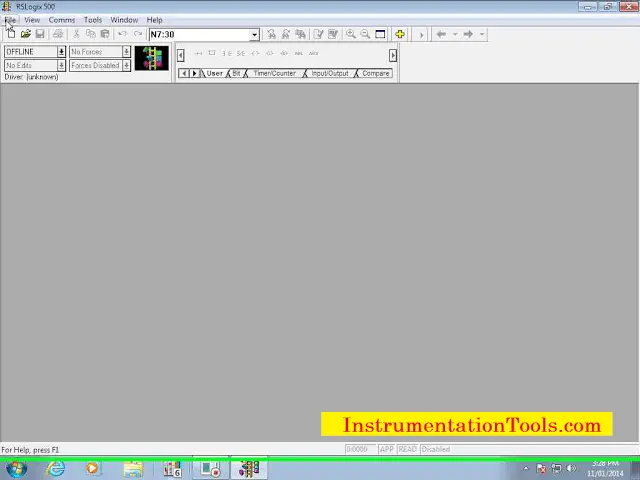640x480 pixels.
Task: Open the forward arrow history dropdown
Action: 482,34
